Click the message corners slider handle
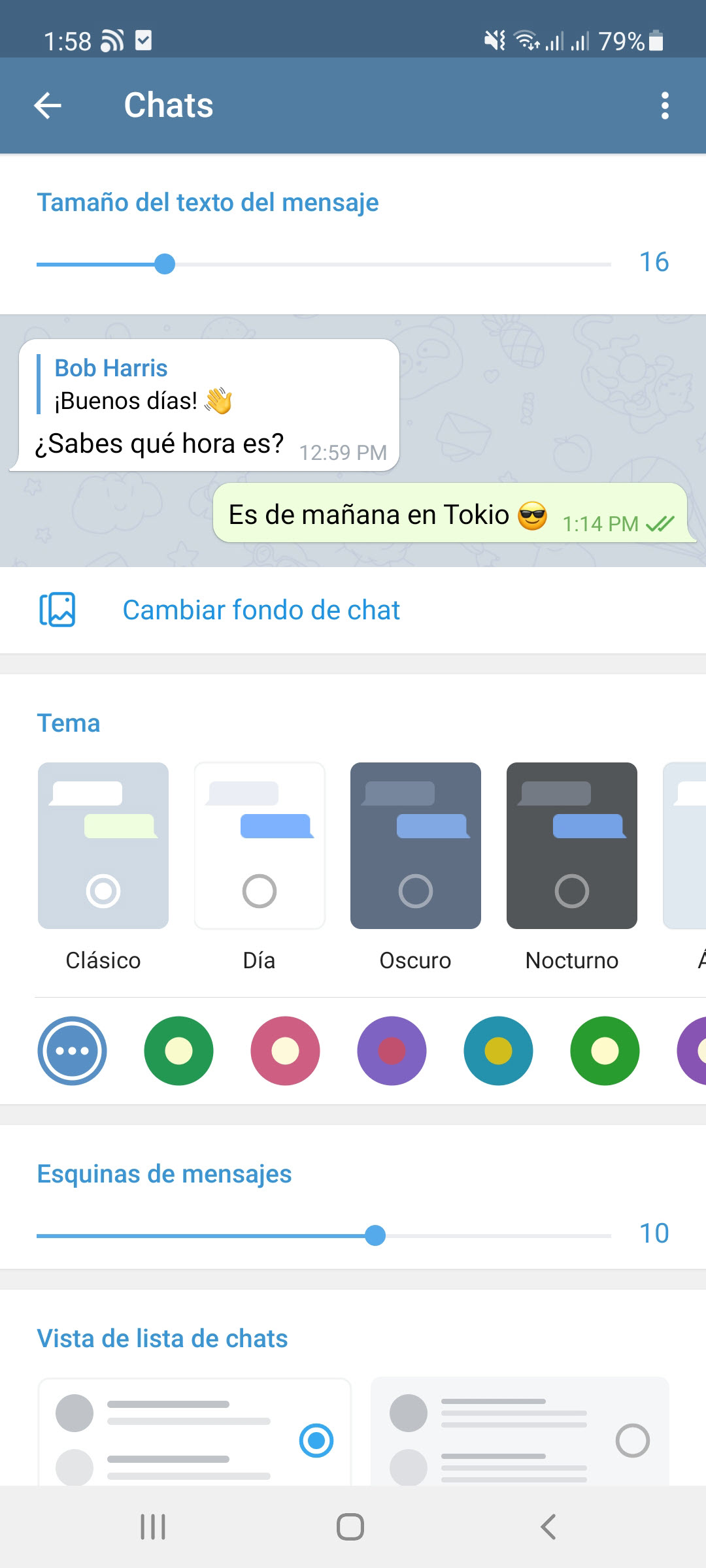The image size is (706, 1568). [375, 1235]
